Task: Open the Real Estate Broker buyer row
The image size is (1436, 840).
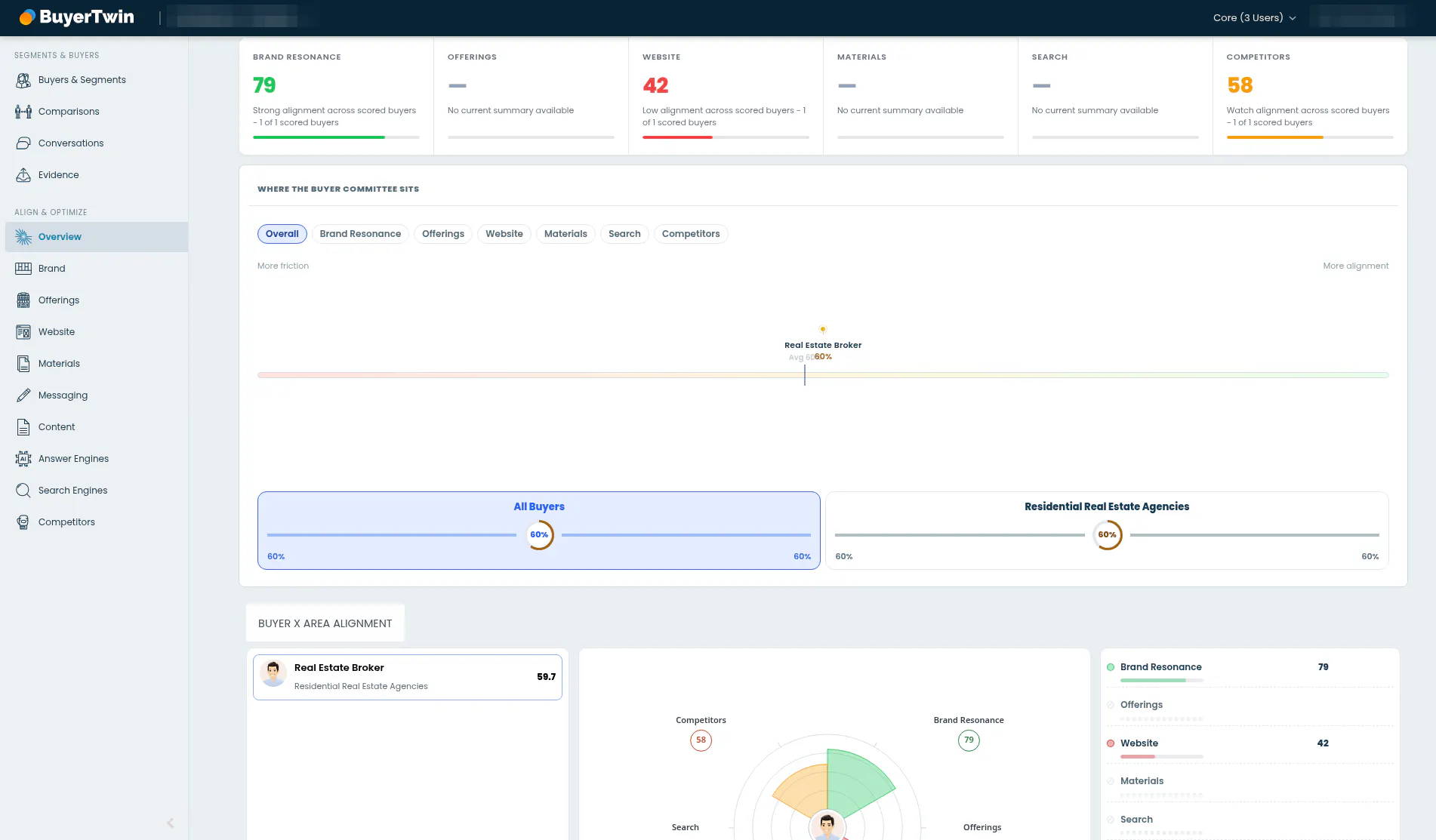Action: [408, 677]
